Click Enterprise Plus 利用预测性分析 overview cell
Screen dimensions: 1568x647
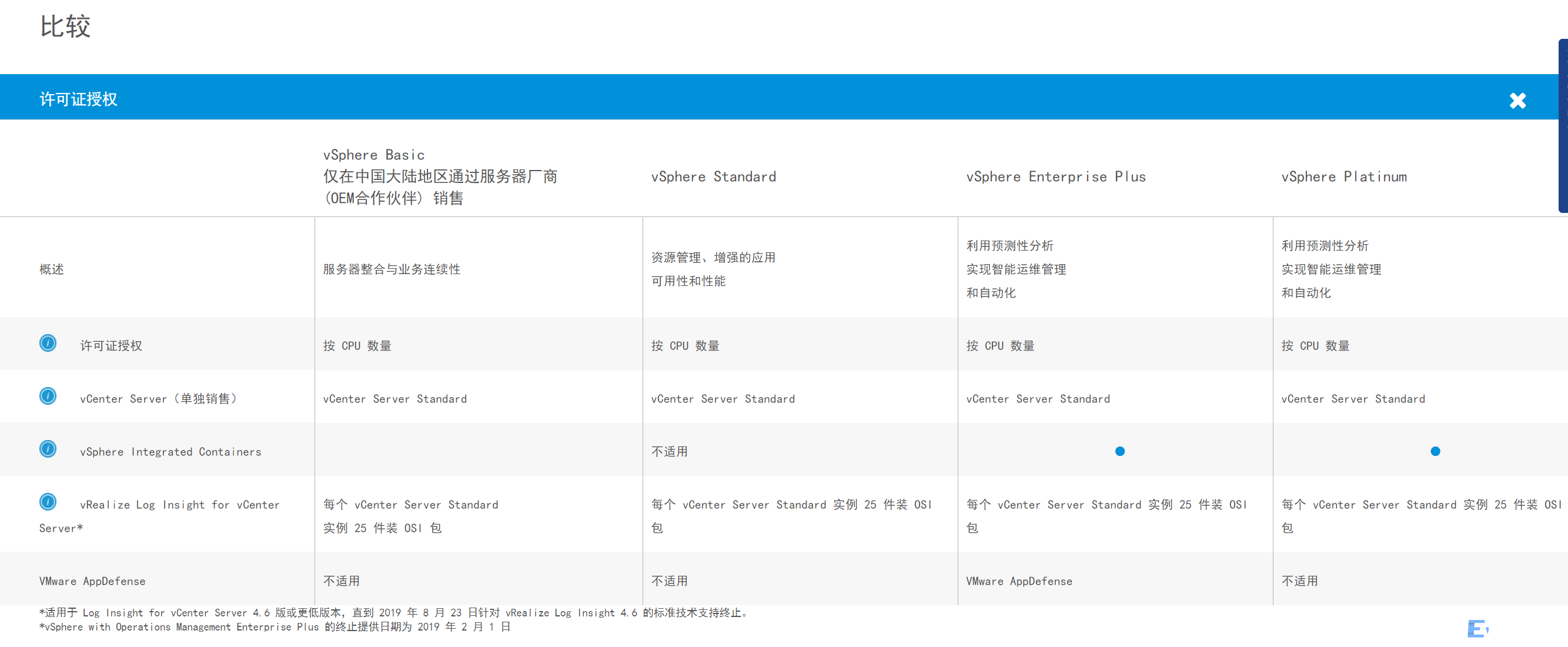coord(1016,269)
